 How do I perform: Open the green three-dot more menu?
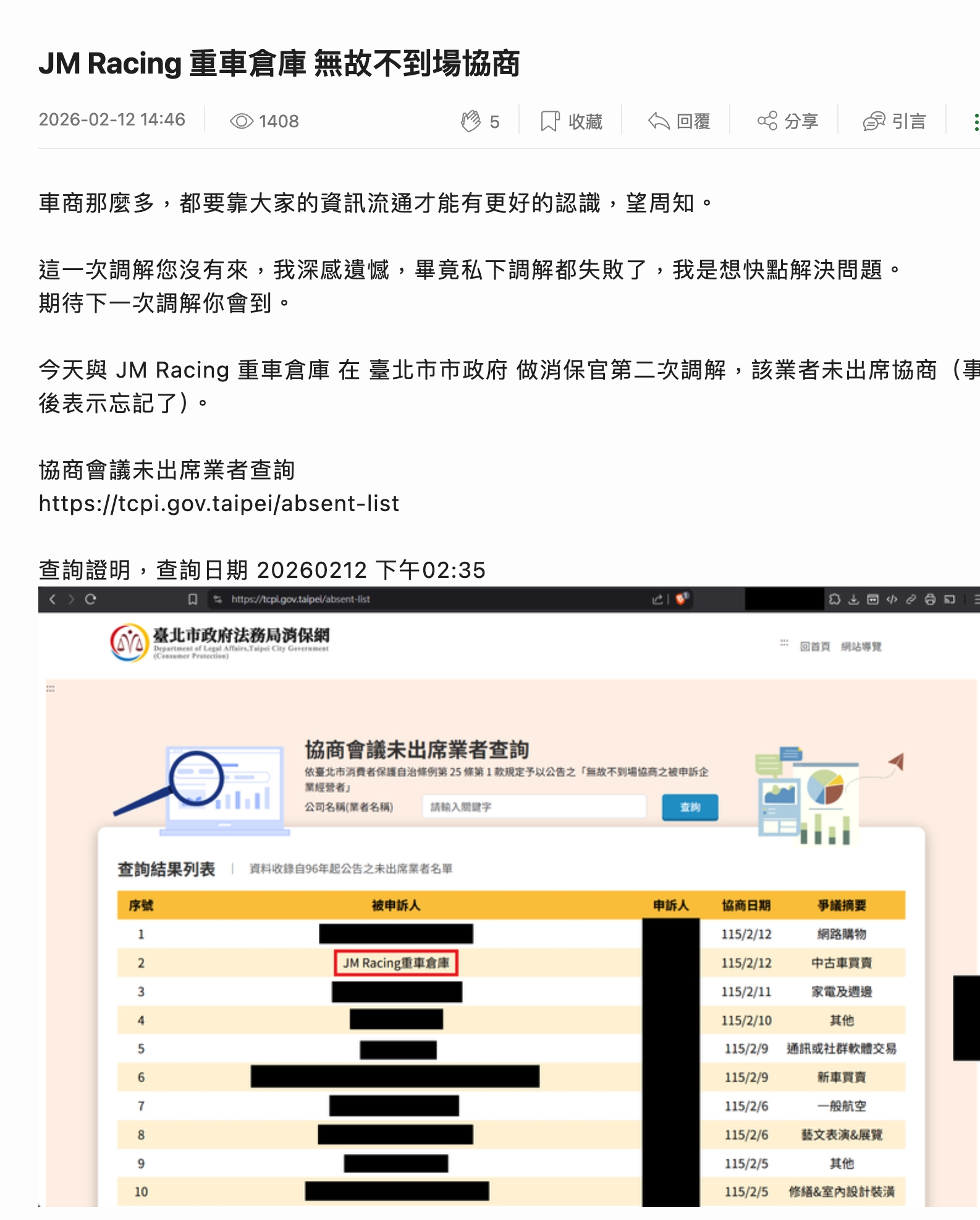pyautogui.click(x=975, y=122)
